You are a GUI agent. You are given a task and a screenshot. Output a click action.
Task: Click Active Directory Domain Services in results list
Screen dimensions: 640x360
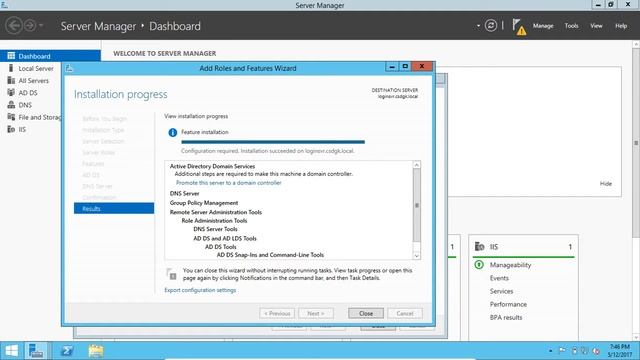pyautogui.click(x=212, y=166)
